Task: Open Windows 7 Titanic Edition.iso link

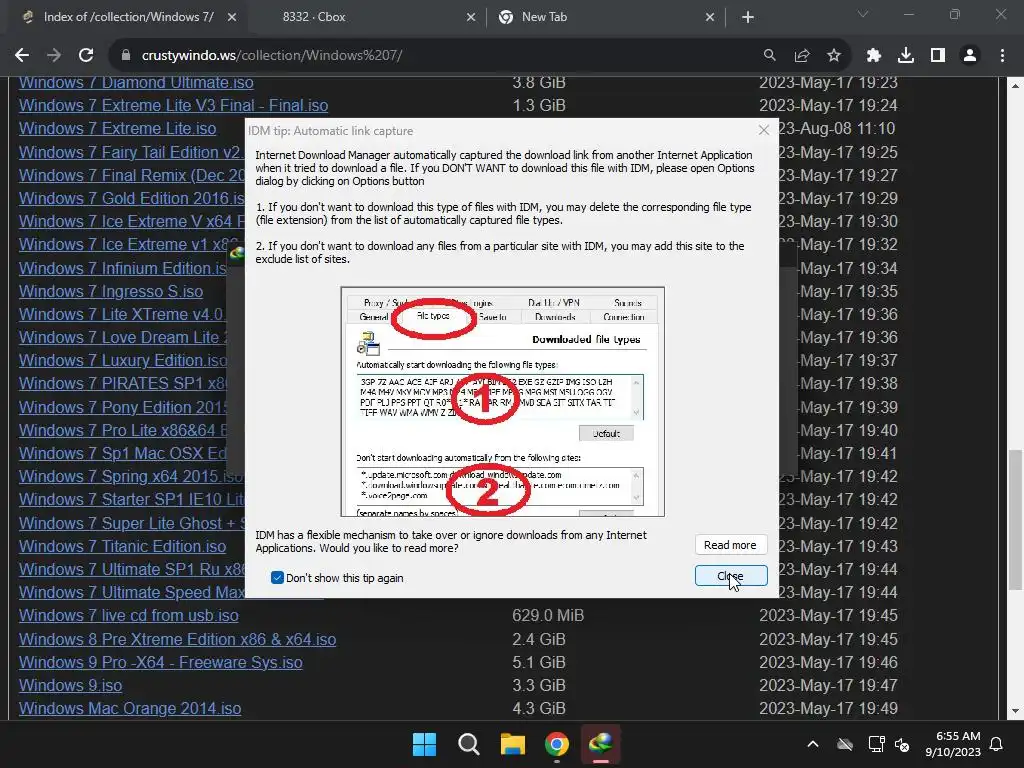Action: pyautogui.click(x=123, y=546)
